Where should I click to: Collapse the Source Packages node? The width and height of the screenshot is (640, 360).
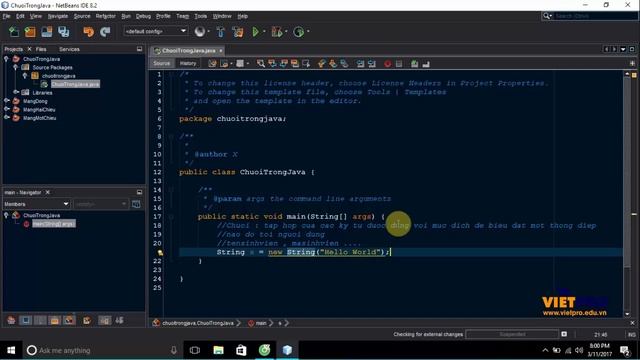(16, 67)
